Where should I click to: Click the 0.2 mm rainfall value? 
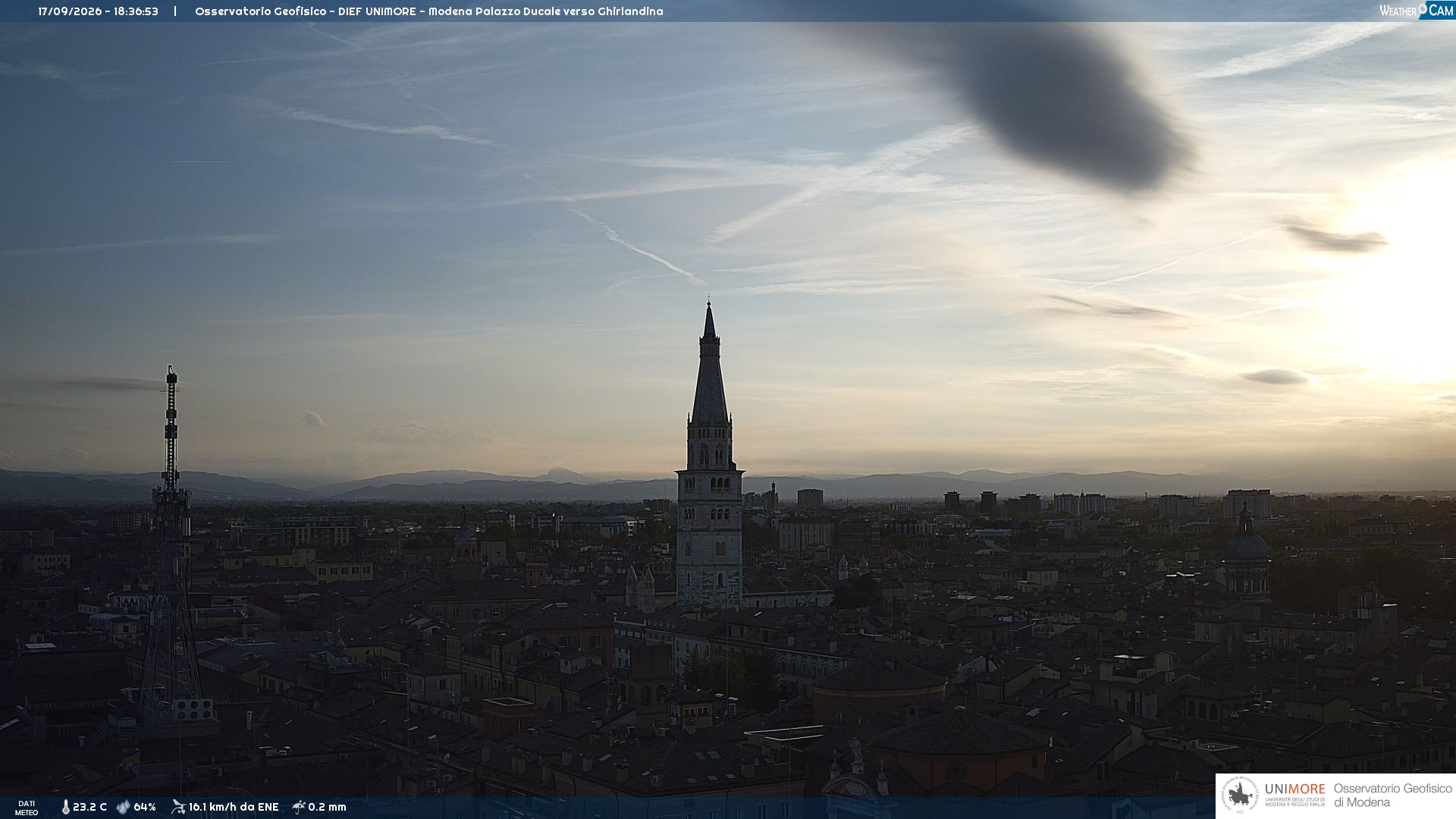327,807
